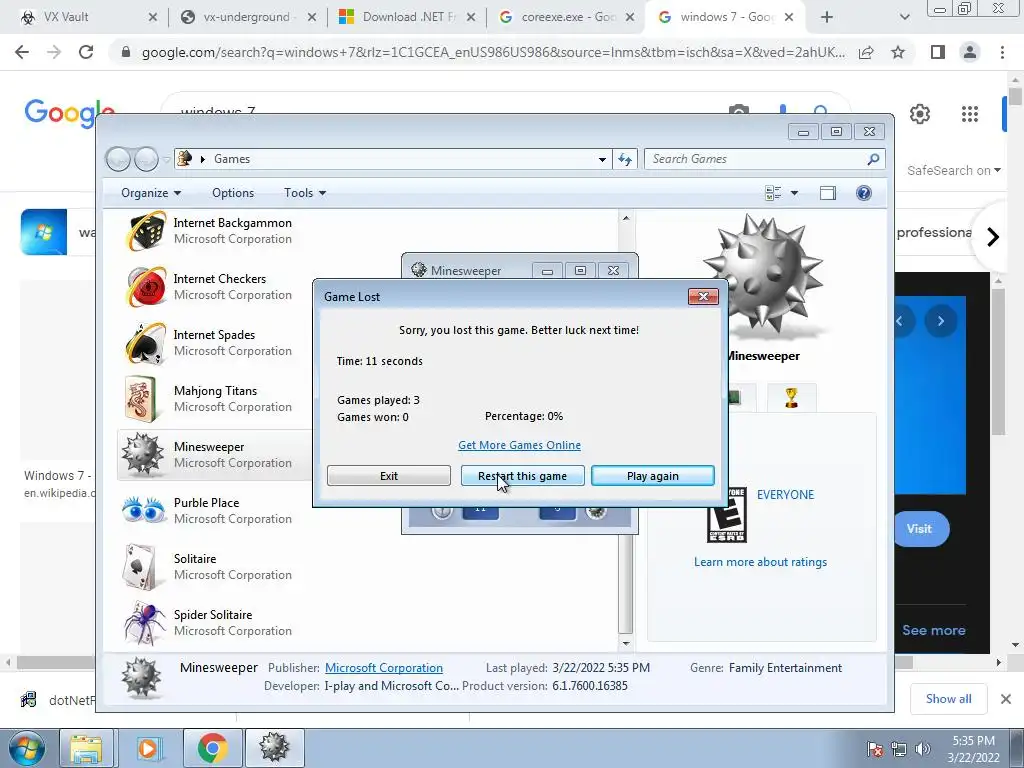Open Chrome three-dot menu
This screenshot has height=768, width=1024.
[x=1002, y=52]
